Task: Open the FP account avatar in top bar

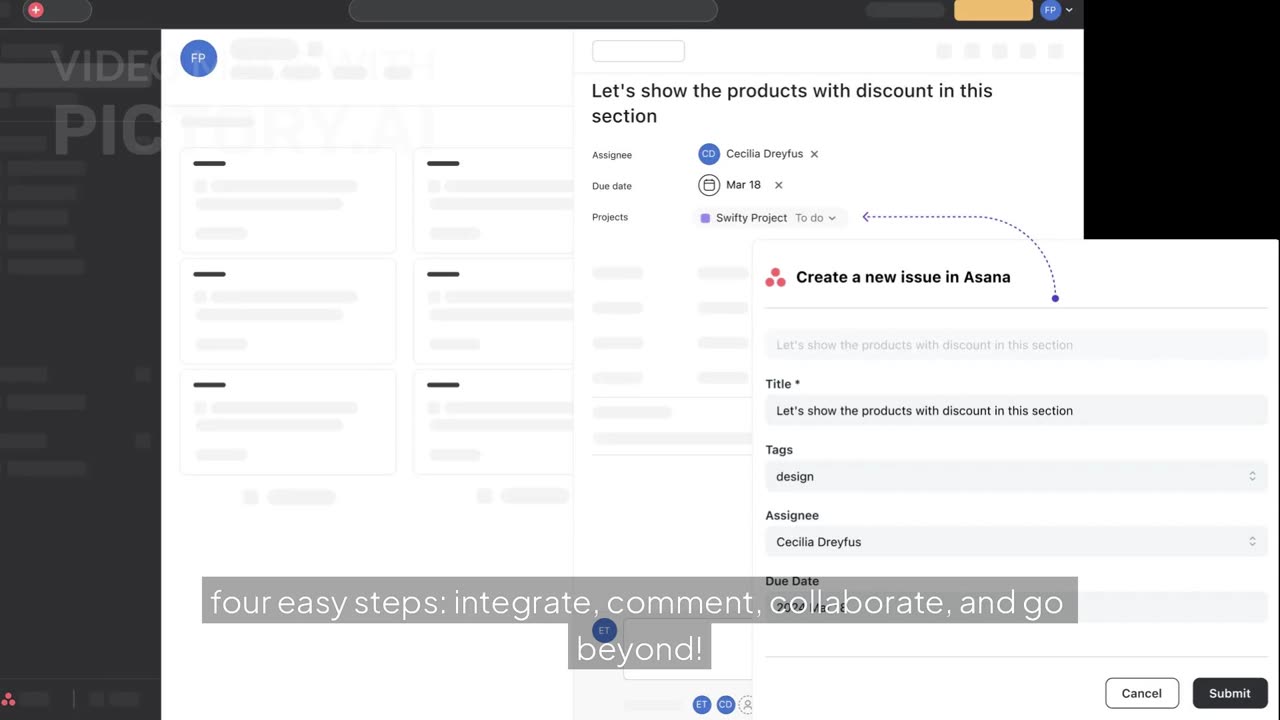Action: pos(1050,10)
